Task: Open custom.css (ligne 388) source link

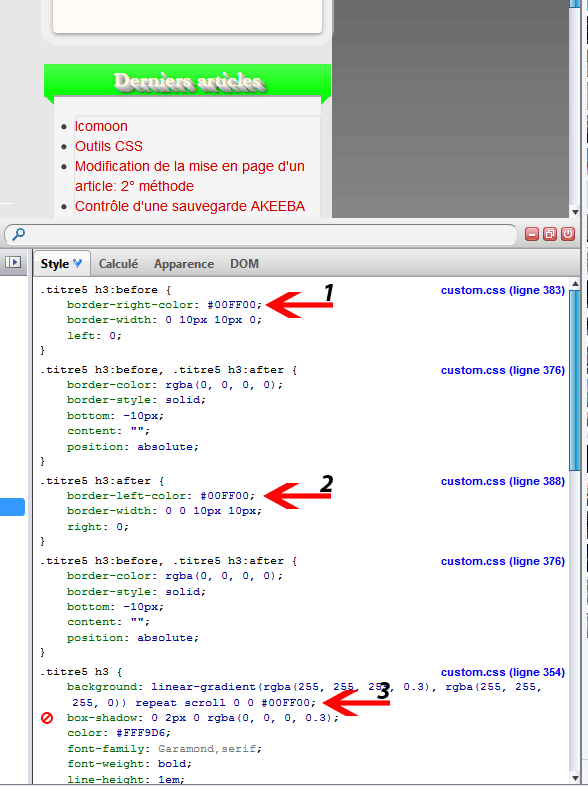Action: pyautogui.click(x=503, y=481)
